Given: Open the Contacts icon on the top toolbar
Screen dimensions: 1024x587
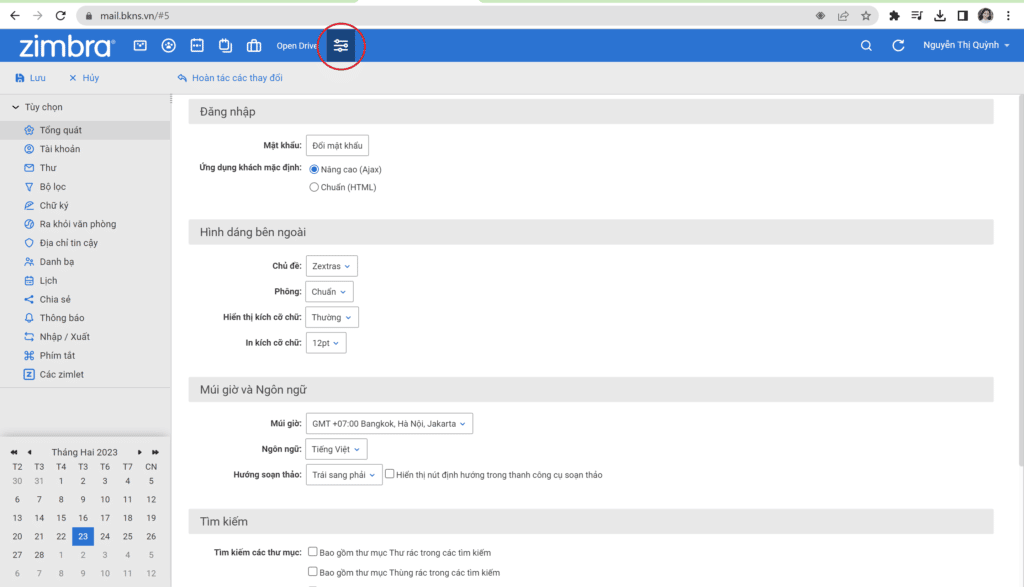Looking at the screenshot, I should 168,45.
